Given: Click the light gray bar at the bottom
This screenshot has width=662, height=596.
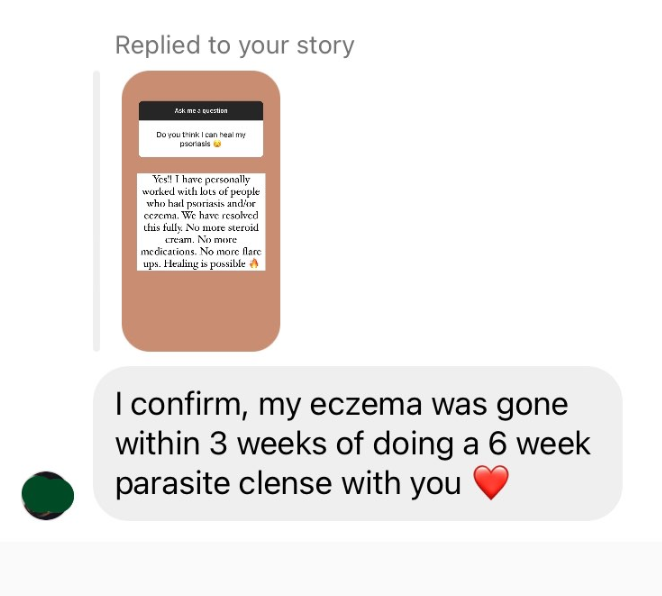Looking at the screenshot, I should point(331,569).
